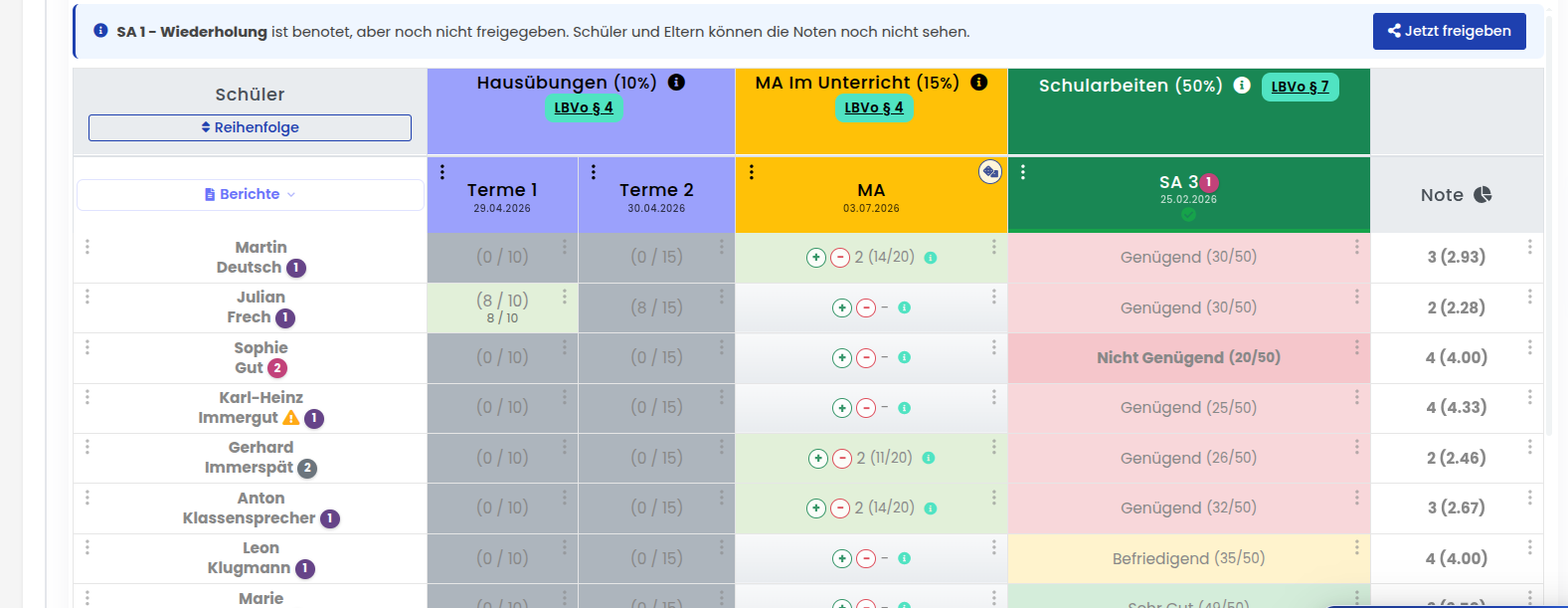Image resolution: width=1568 pixels, height=608 pixels.
Task: Click the dice icon in MA column header
Action: (x=989, y=172)
